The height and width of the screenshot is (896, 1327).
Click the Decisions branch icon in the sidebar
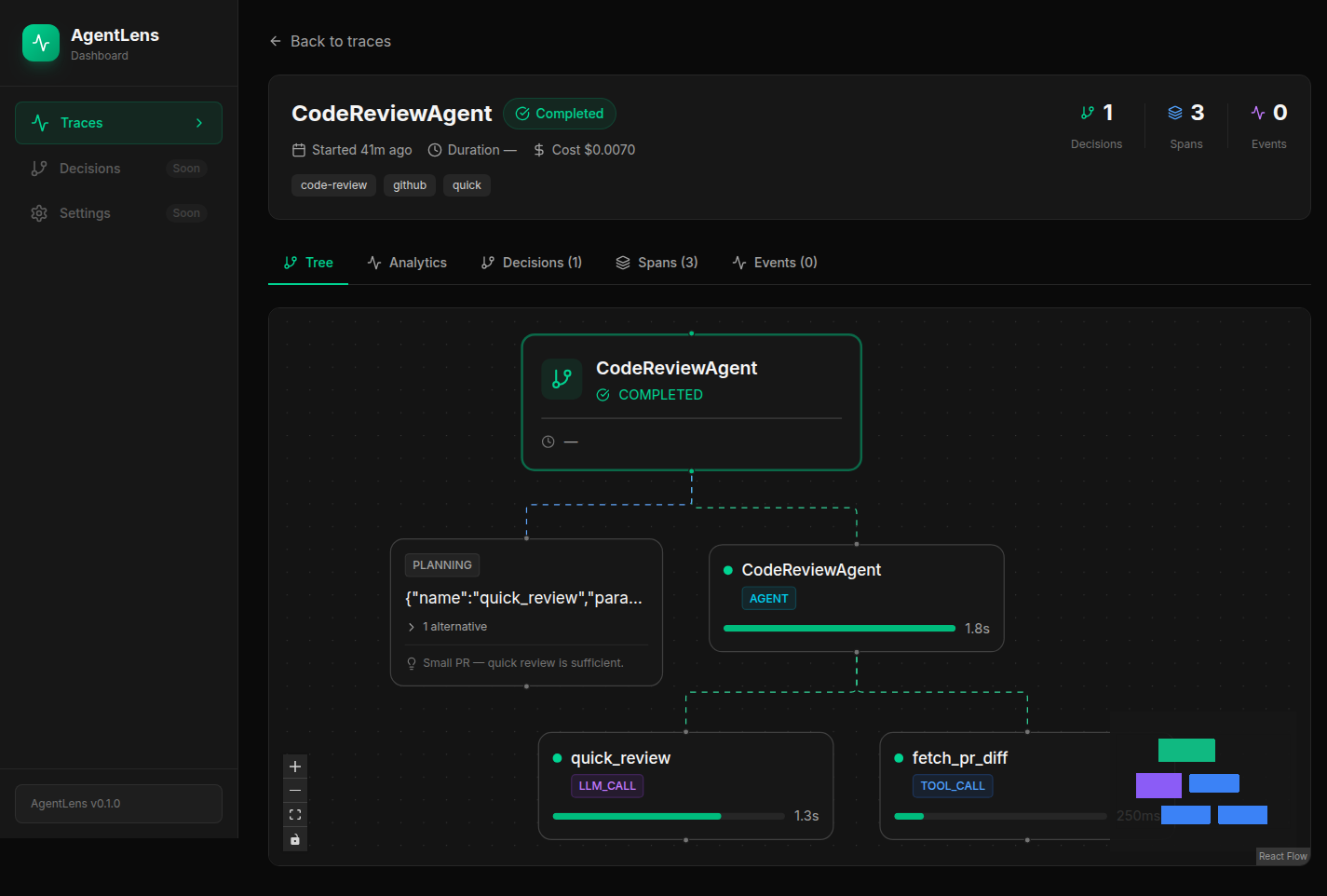click(39, 169)
